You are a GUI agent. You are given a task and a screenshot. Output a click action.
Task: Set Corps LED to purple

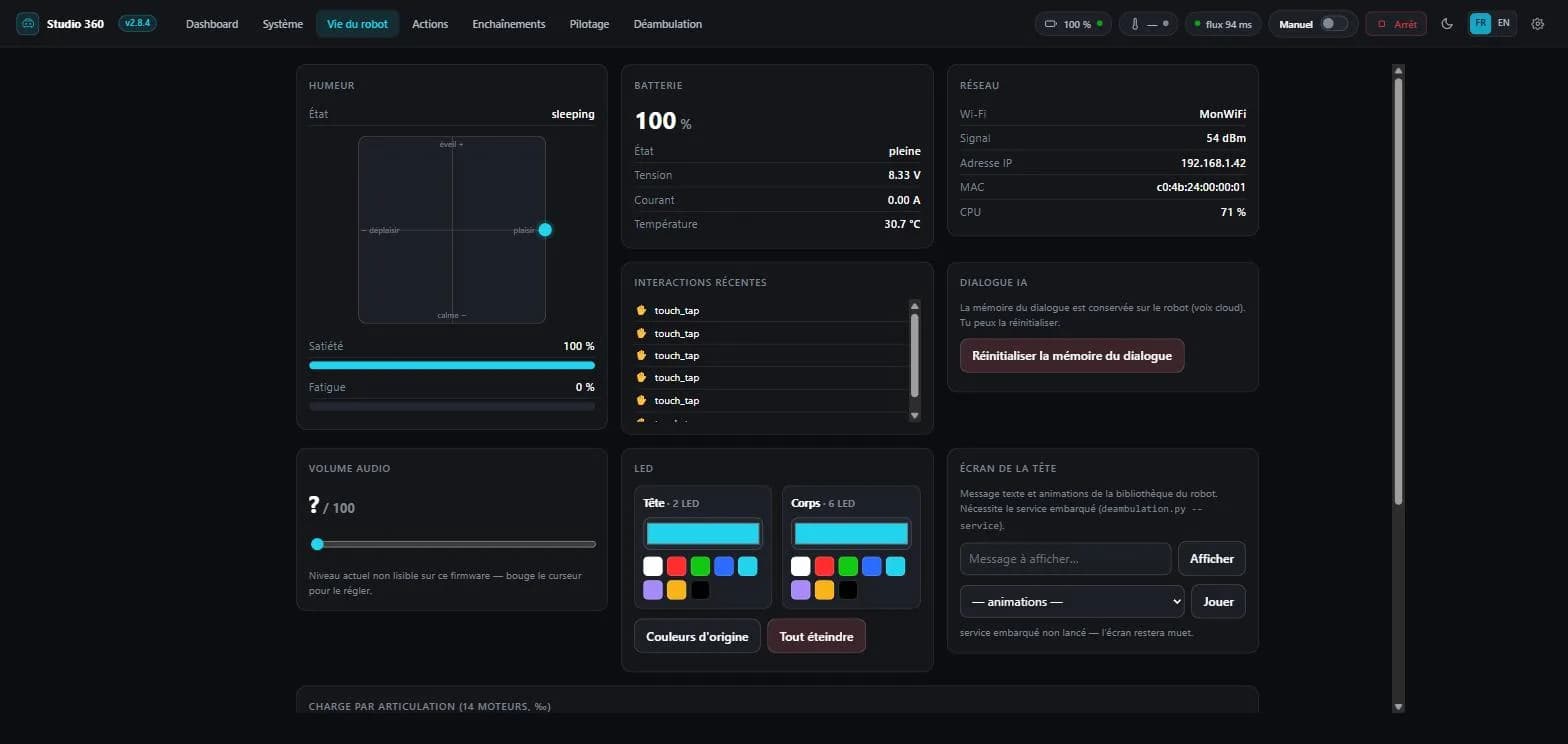801,590
